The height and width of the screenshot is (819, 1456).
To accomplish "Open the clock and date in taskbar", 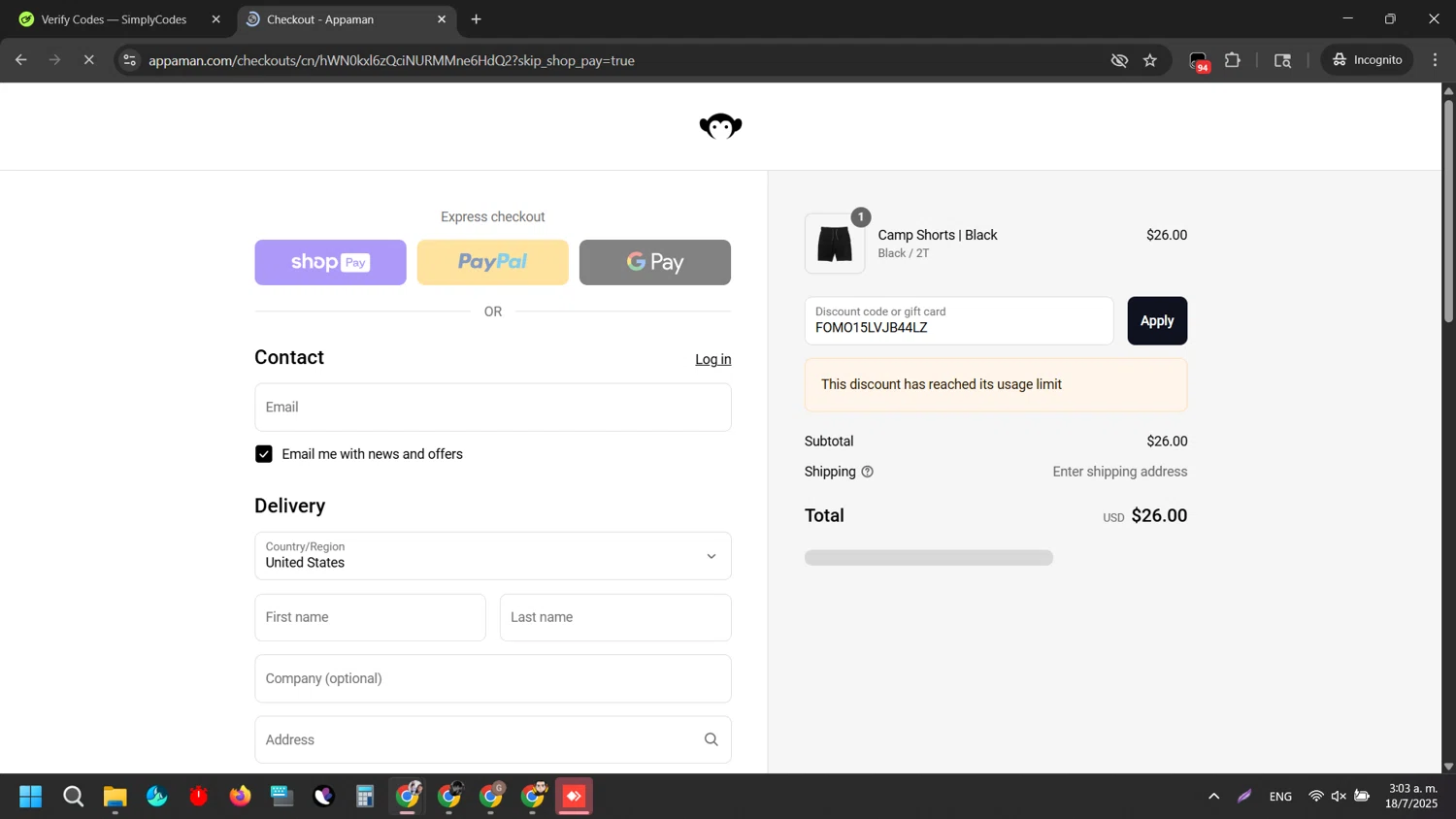I will coord(1412,797).
